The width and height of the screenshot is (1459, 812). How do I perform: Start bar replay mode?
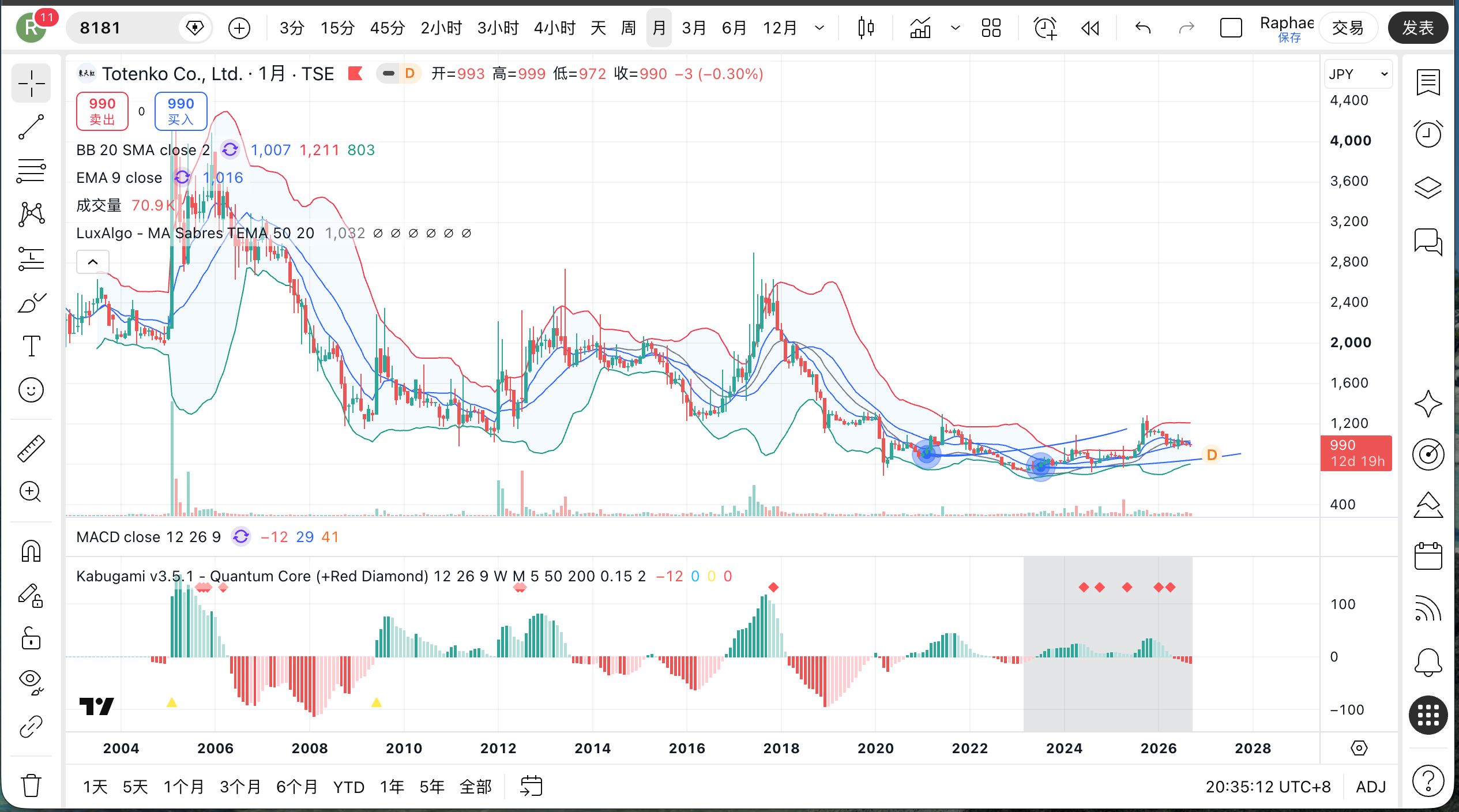[x=1090, y=28]
